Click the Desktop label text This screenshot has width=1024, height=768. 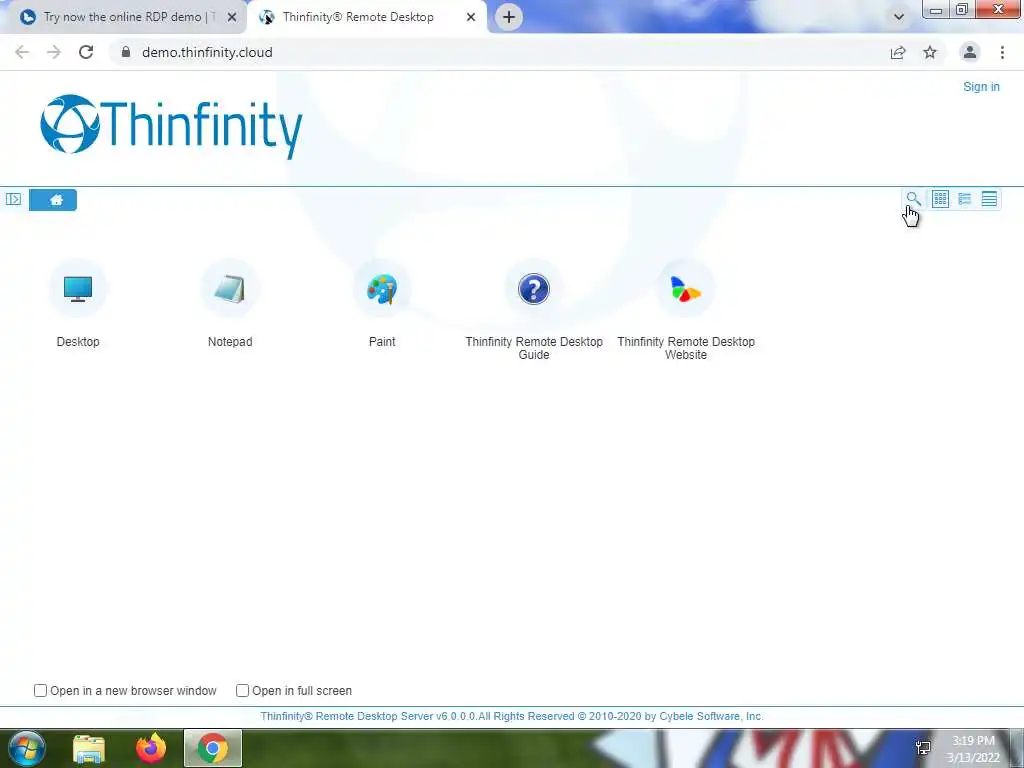(x=78, y=342)
